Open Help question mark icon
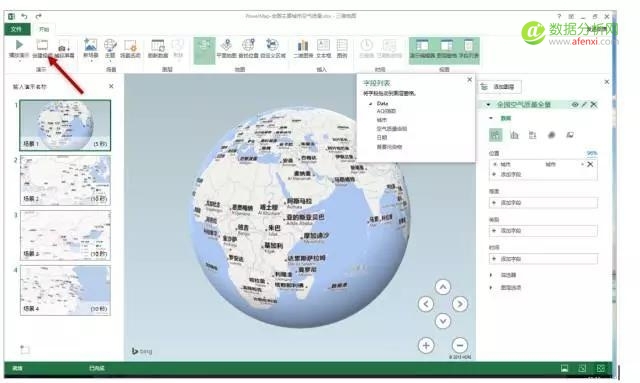The width and height of the screenshot is (640, 383). click(x=559, y=16)
